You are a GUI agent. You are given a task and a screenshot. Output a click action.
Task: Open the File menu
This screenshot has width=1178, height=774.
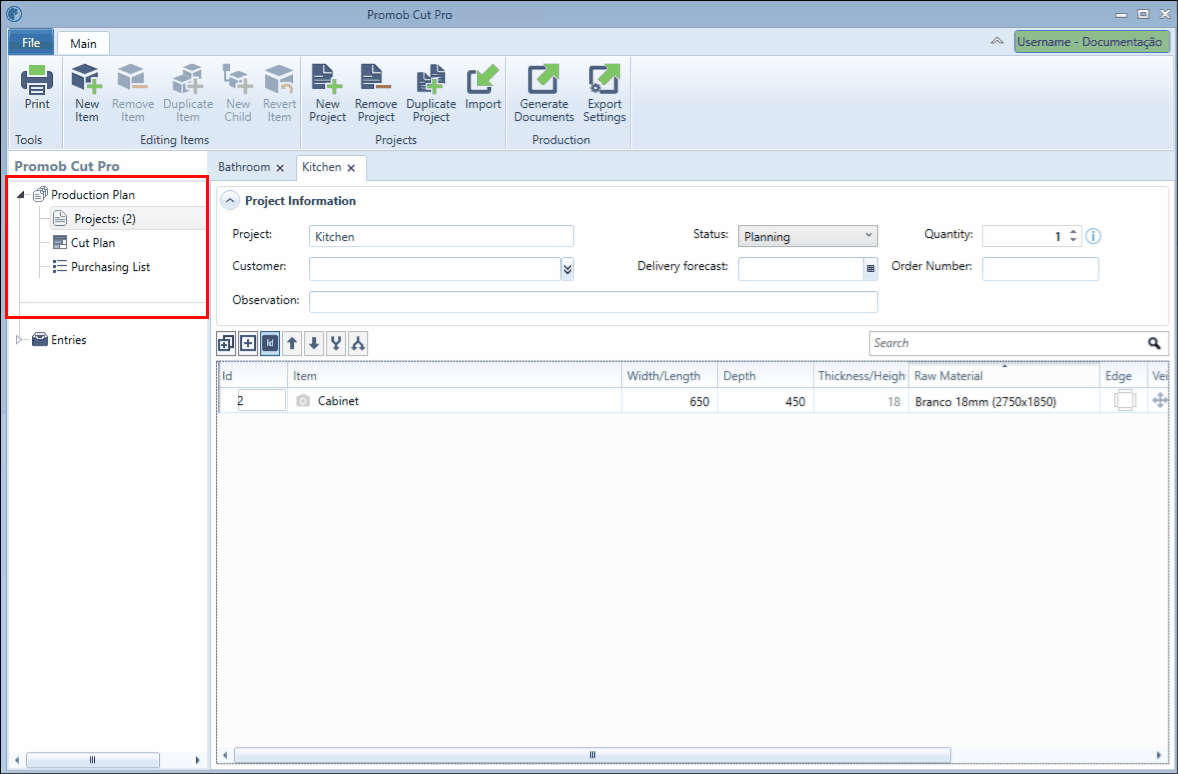tap(31, 43)
